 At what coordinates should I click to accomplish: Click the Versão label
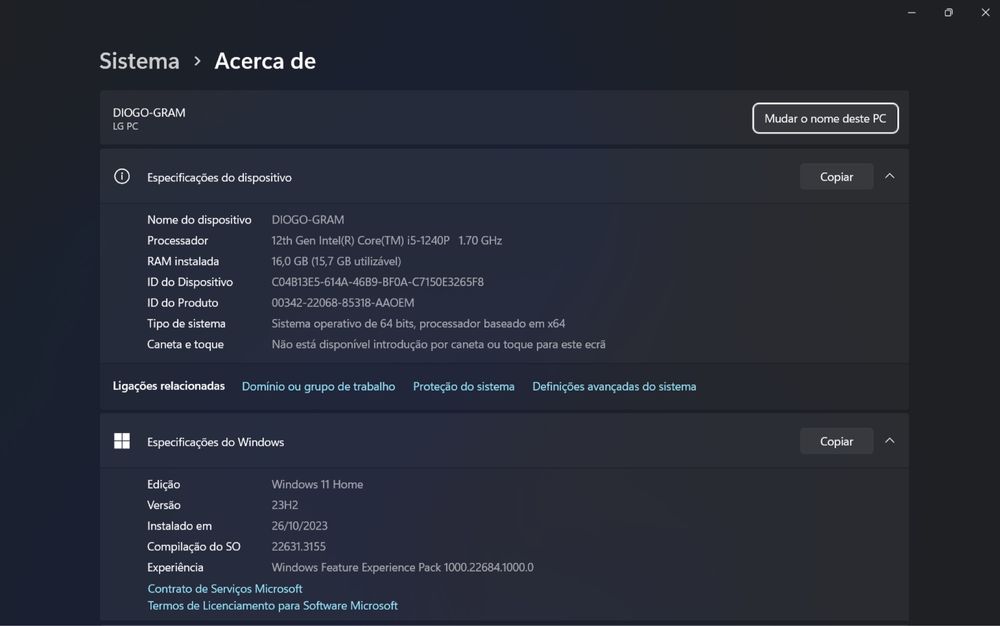coord(164,505)
